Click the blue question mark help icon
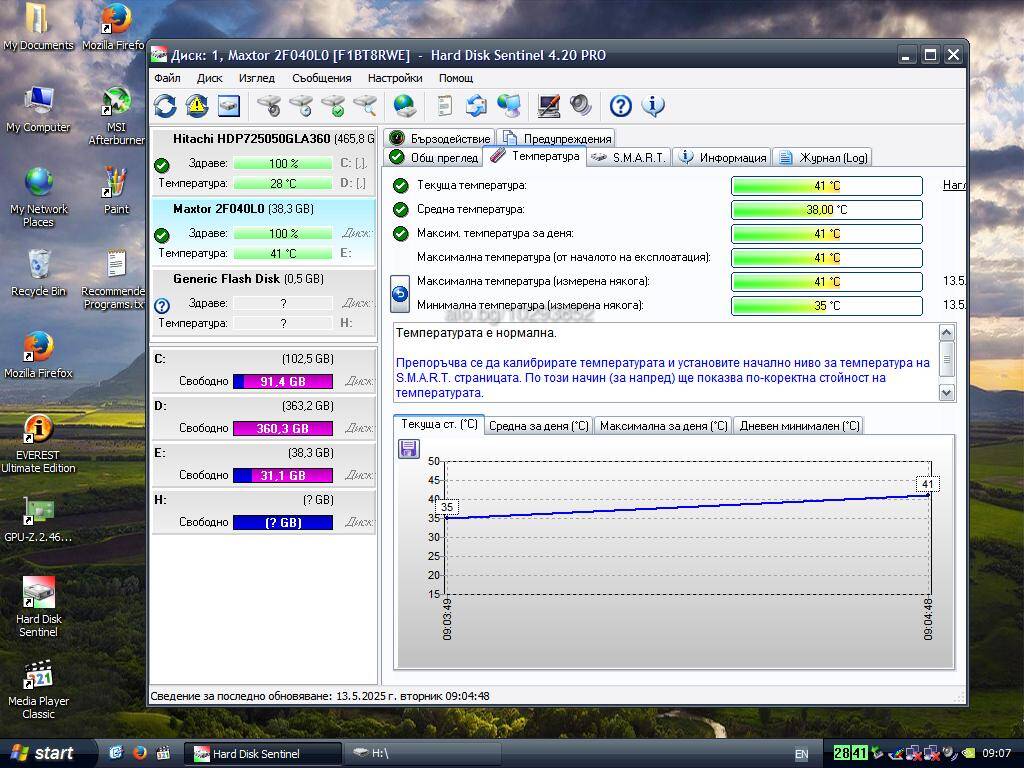Viewport: 1024px width, 768px height. pos(620,106)
